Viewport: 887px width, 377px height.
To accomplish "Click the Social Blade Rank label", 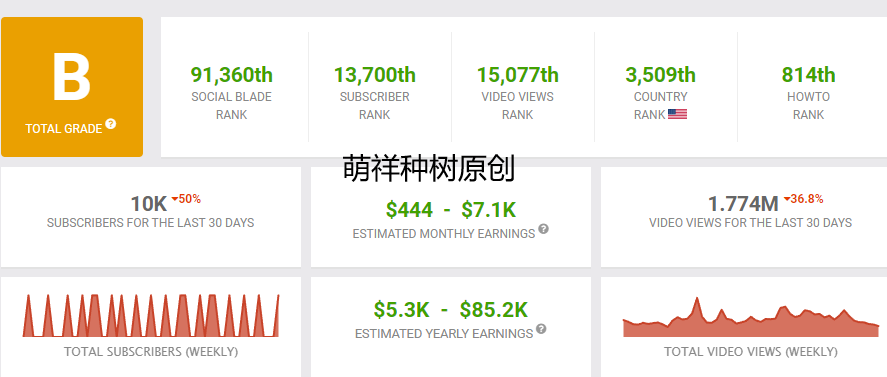I will point(231,106).
